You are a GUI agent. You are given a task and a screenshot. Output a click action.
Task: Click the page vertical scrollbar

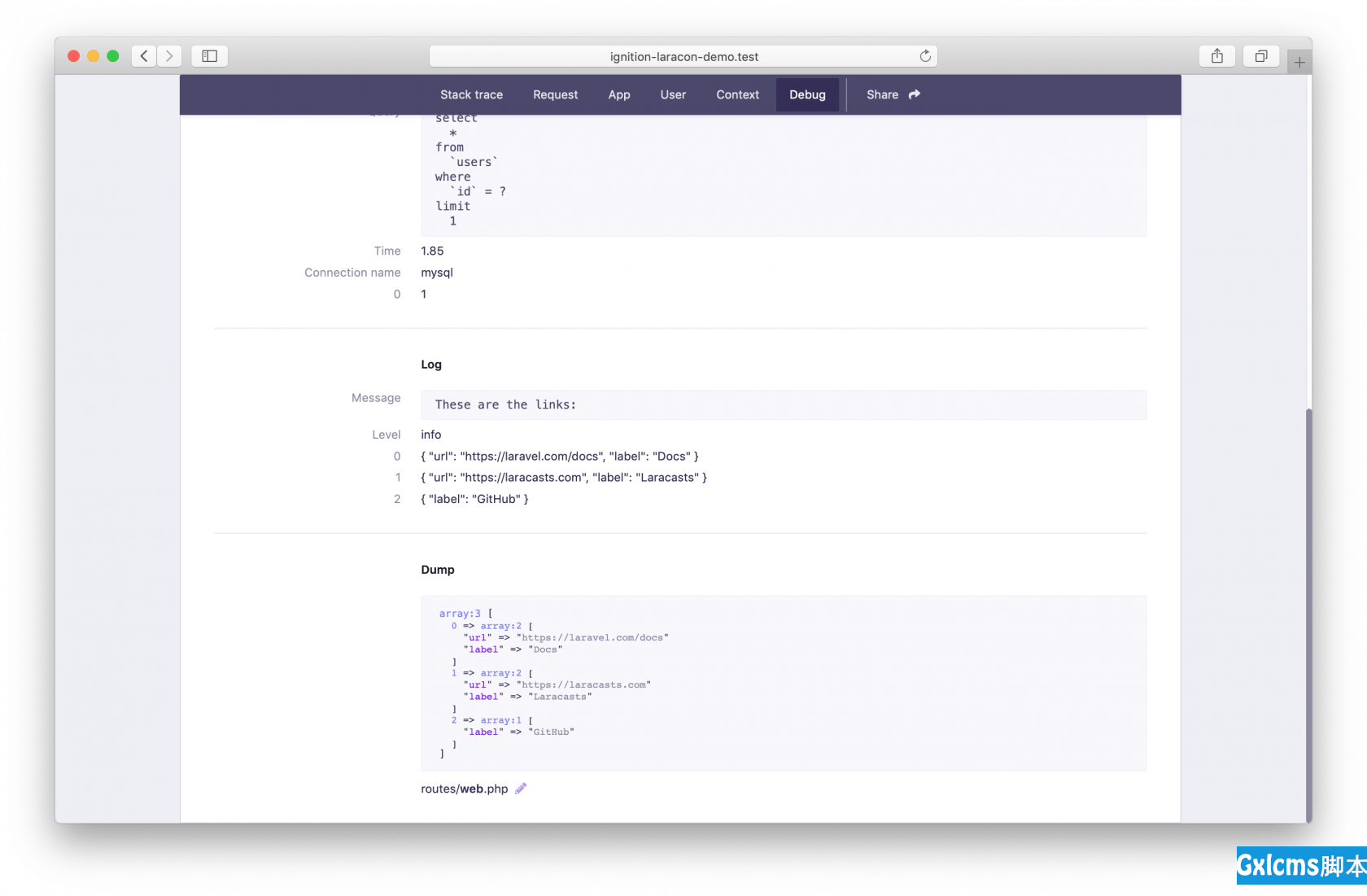[1308, 610]
